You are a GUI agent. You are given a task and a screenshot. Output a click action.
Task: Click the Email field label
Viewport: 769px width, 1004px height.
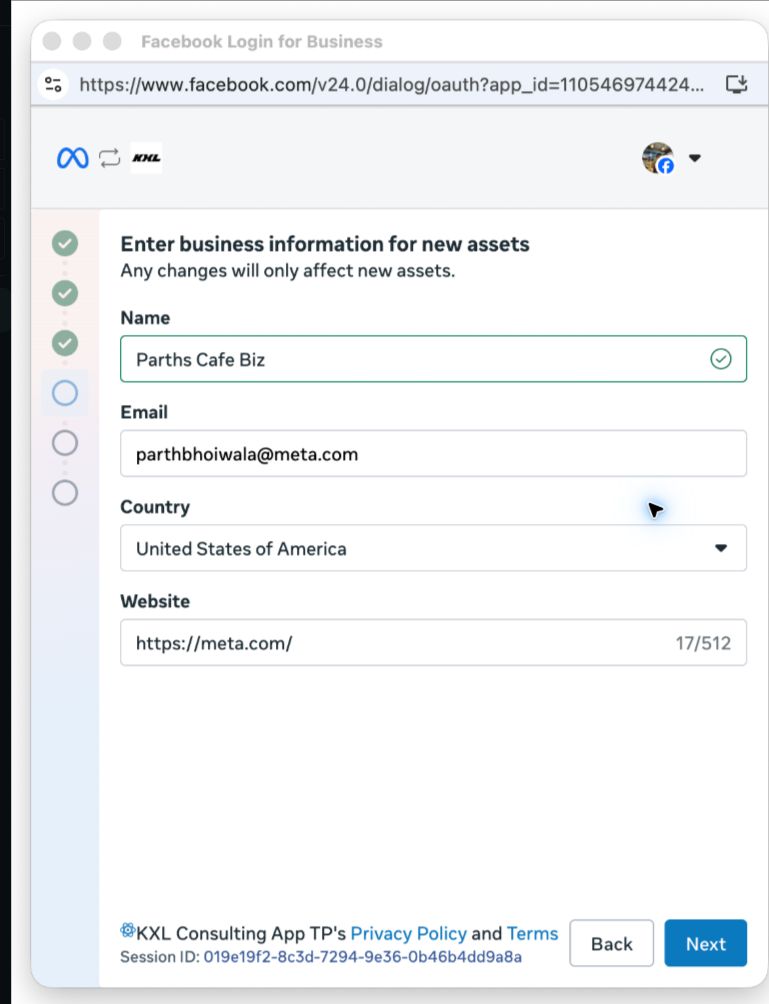144,412
